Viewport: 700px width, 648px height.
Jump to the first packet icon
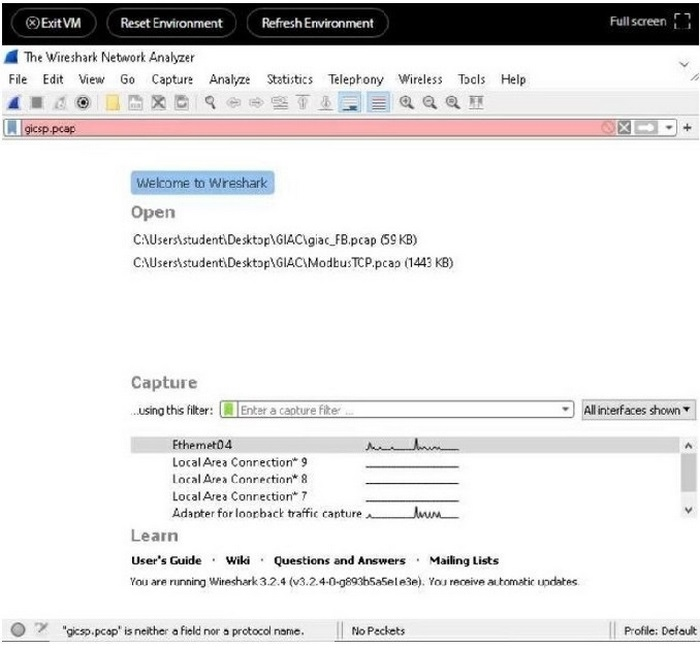(x=303, y=103)
